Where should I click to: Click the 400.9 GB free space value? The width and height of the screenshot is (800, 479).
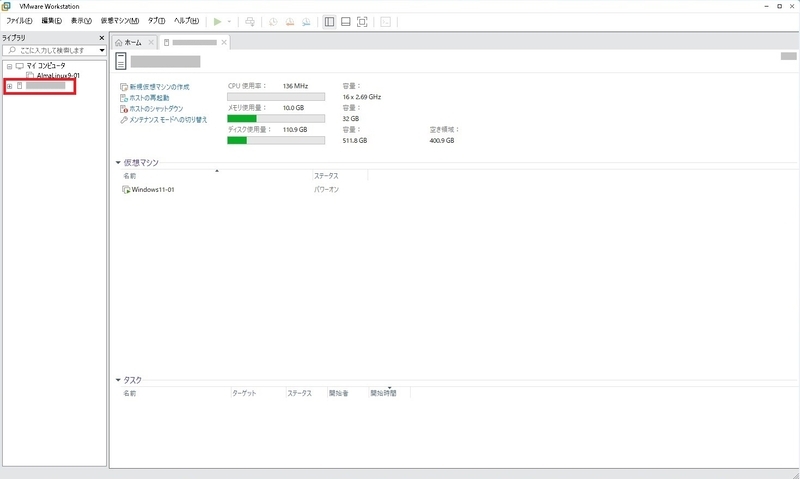tap(442, 140)
